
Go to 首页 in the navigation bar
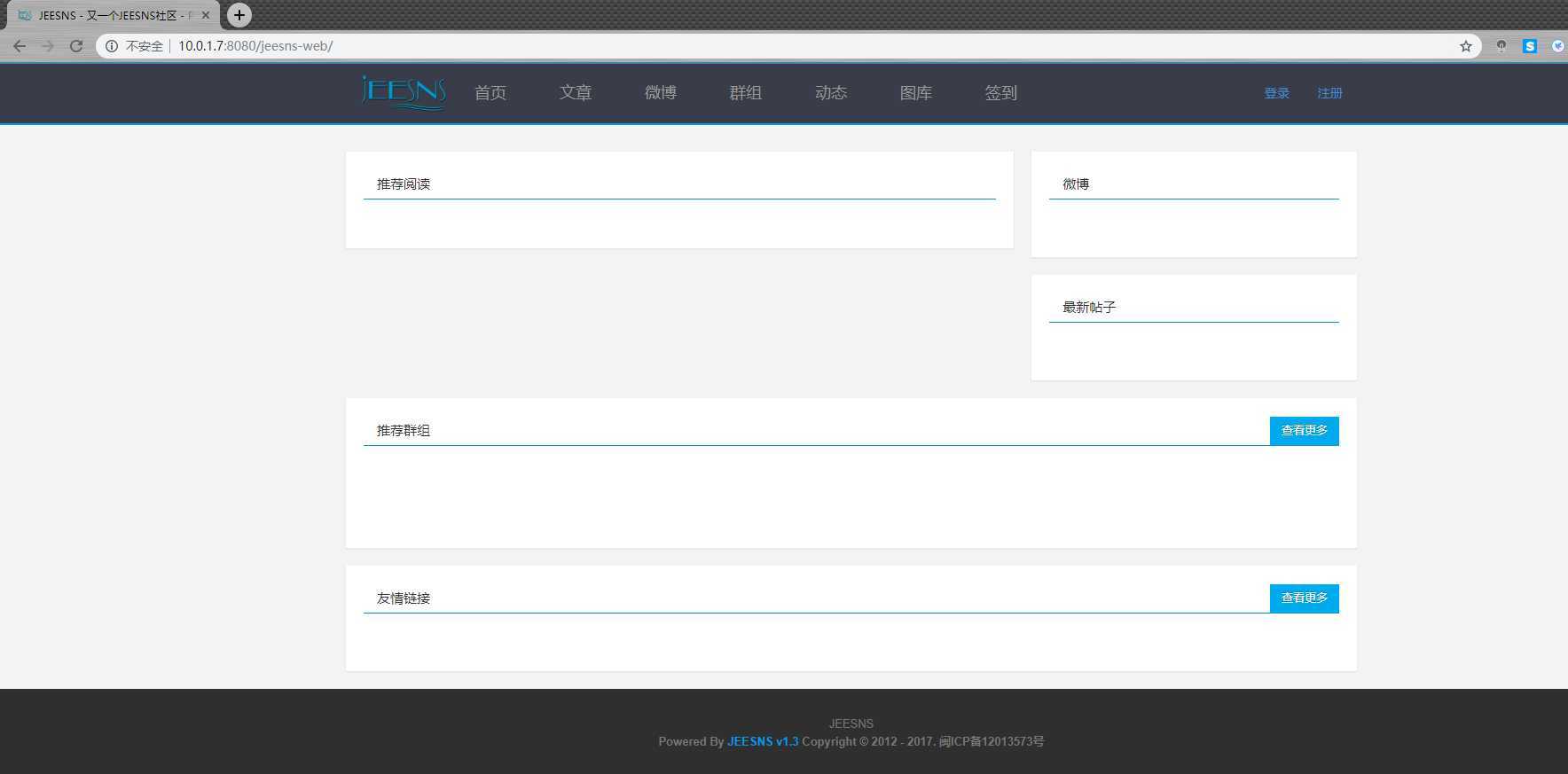click(x=490, y=93)
